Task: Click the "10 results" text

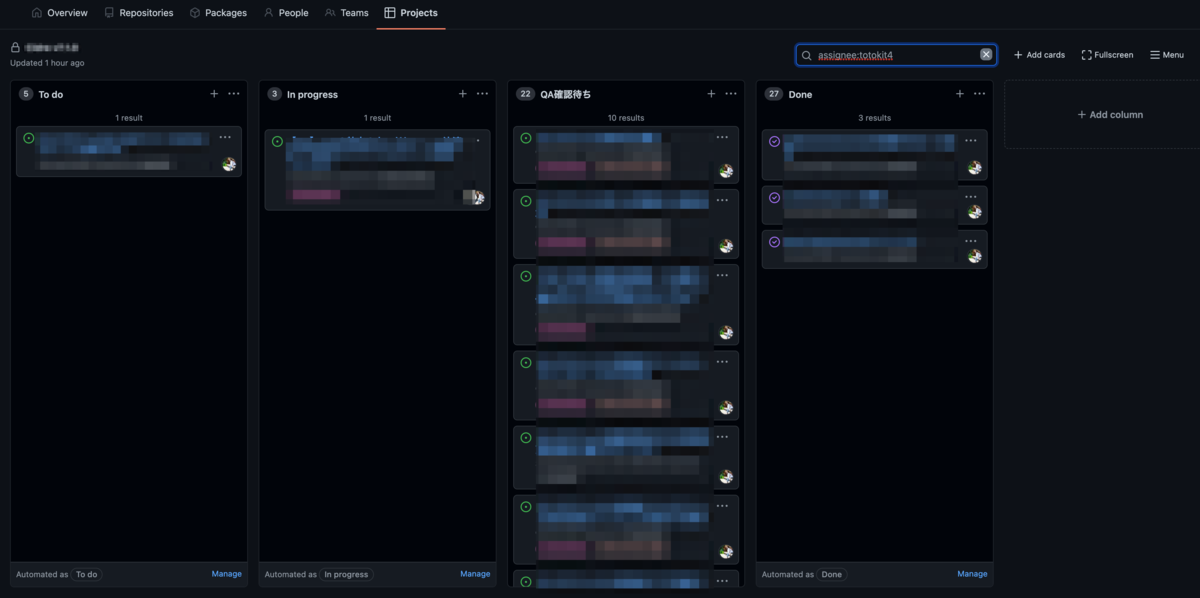Action: click(626, 118)
